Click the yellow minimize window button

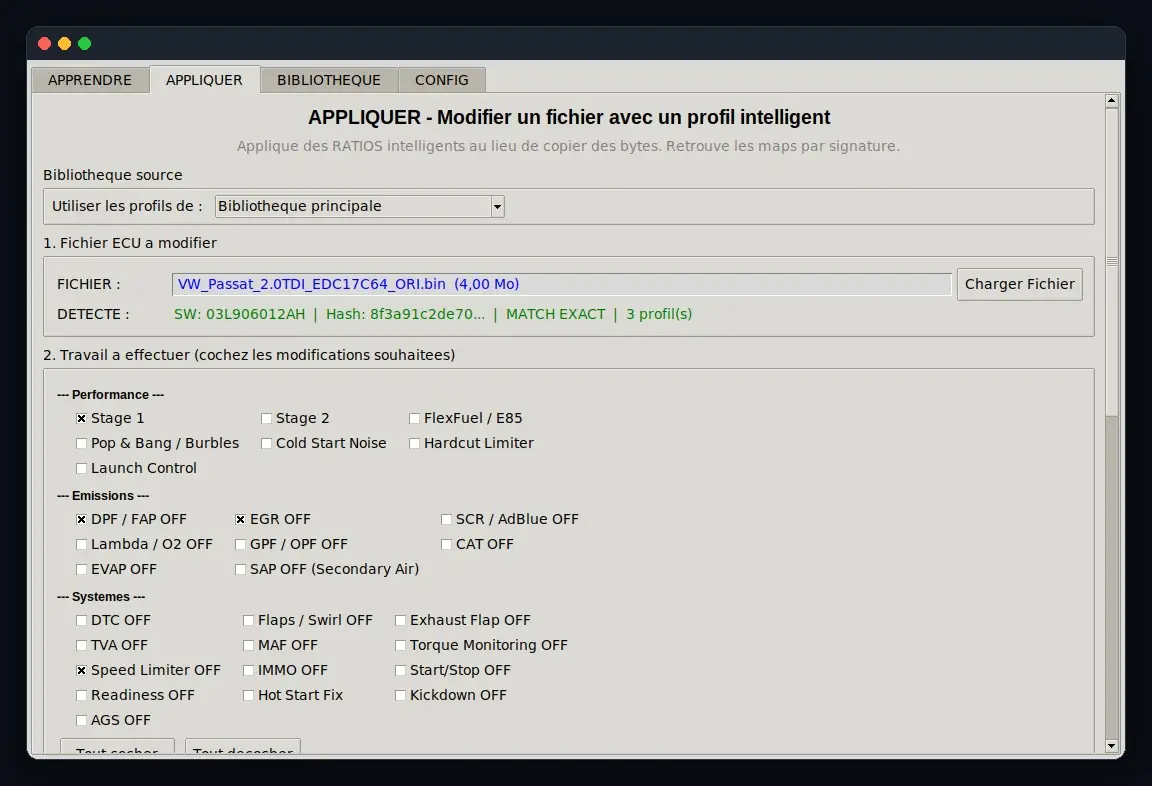(x=65, y=43)
